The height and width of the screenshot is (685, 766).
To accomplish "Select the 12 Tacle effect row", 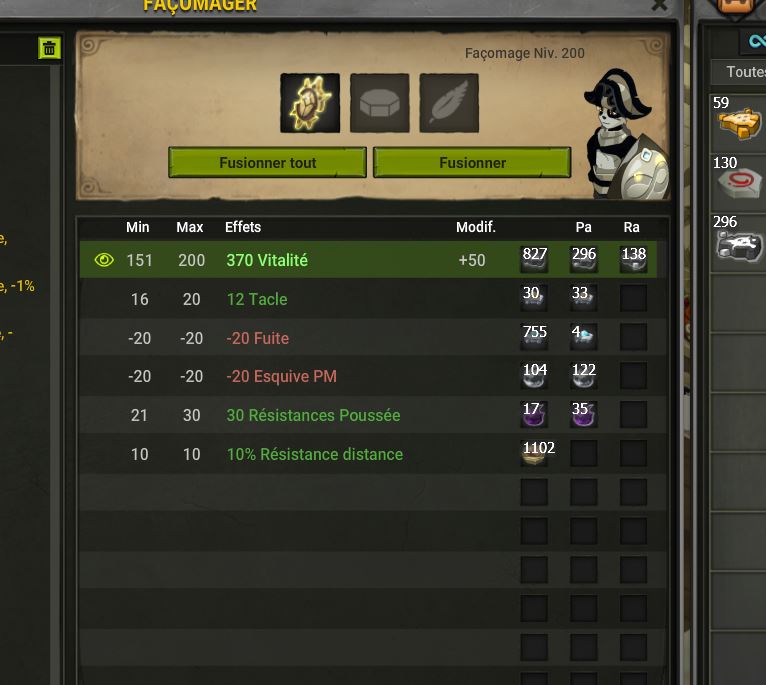I will click(373, 299).
